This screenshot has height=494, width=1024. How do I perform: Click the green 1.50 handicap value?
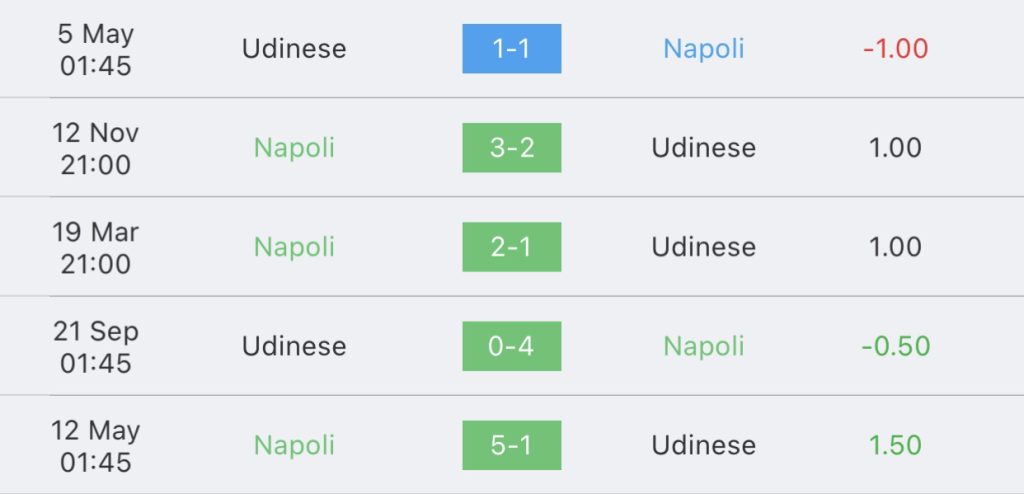pos(895,445)
